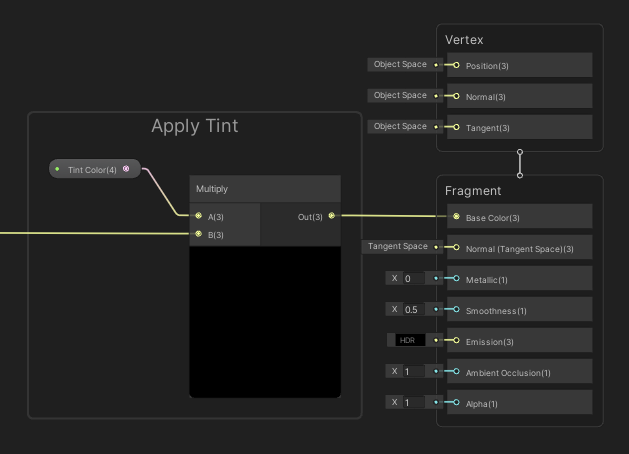Click the Tint Color property output port
This screenshot has height=454, width=629.
coord(126,169)
